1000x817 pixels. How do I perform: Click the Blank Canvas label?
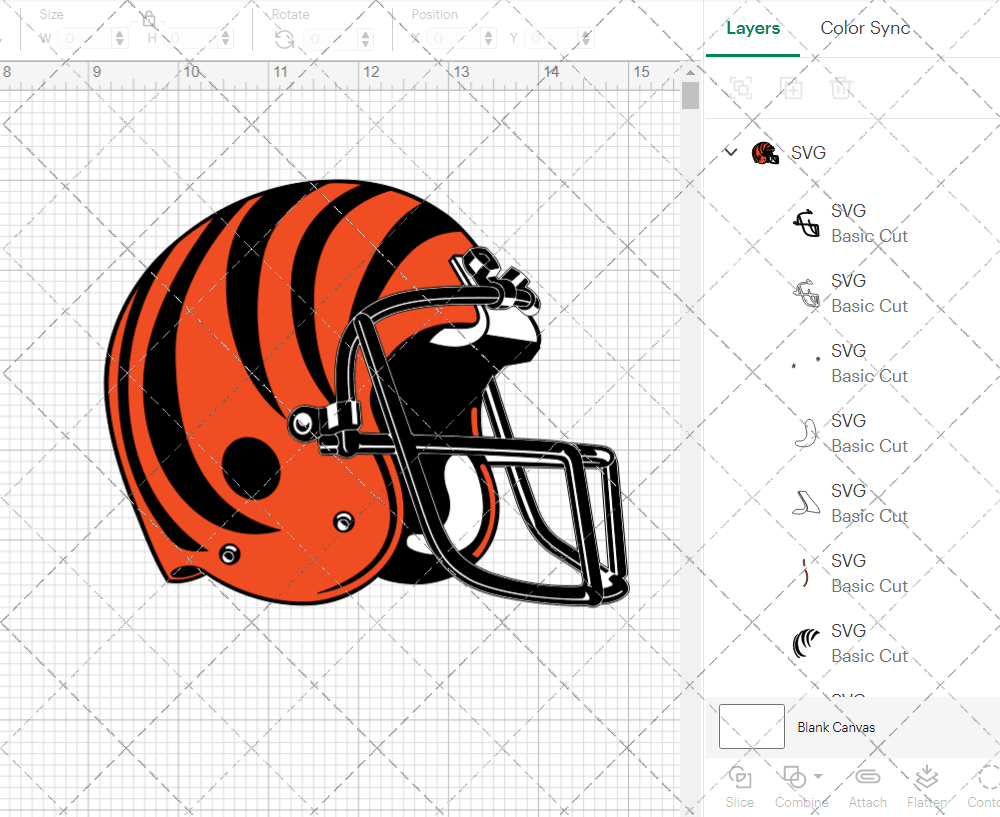[836, 727]
